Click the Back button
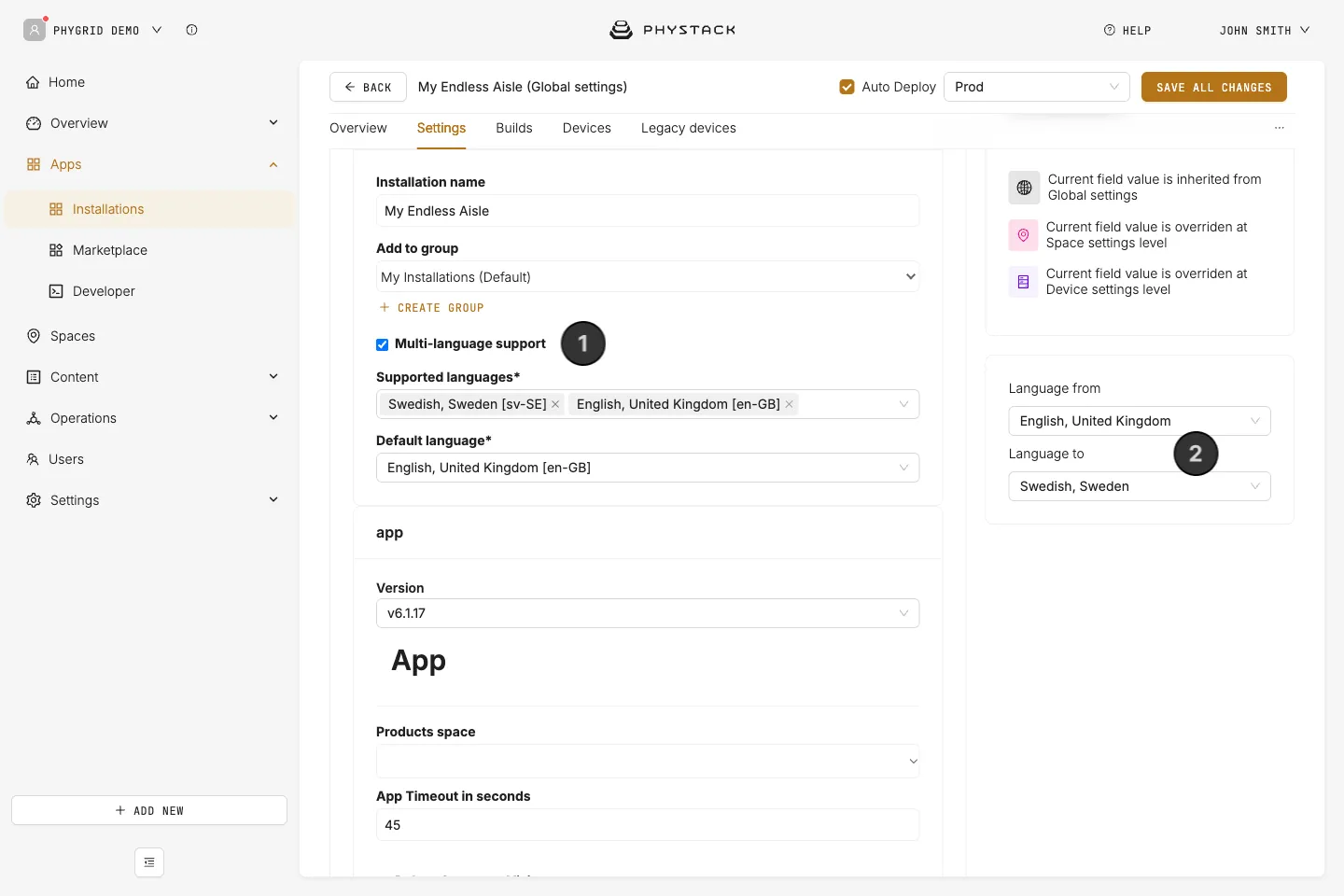The height and width of the screenshot is (896, 1344). [x=368, y=87]
